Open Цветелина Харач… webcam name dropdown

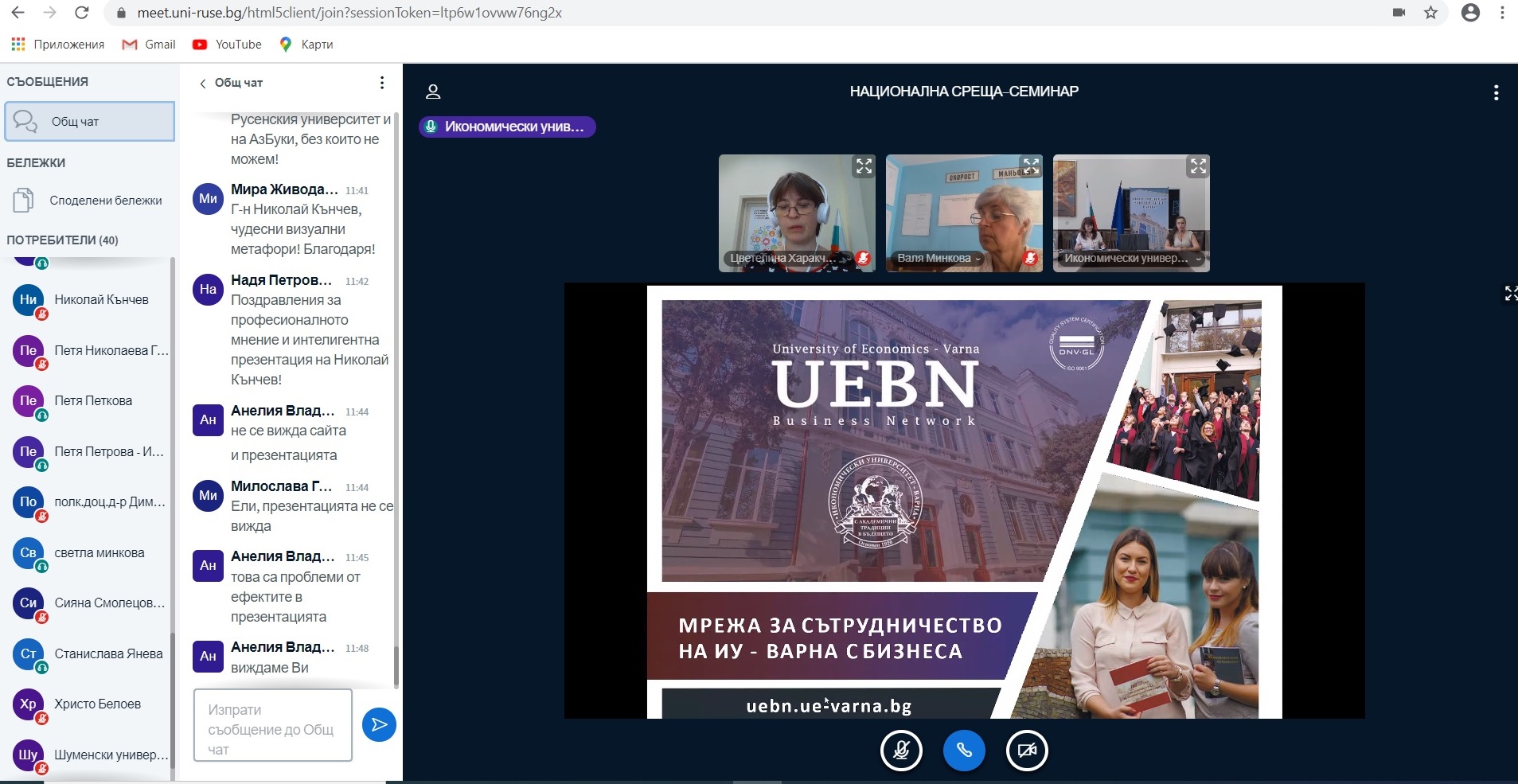[x=790, y=258]
